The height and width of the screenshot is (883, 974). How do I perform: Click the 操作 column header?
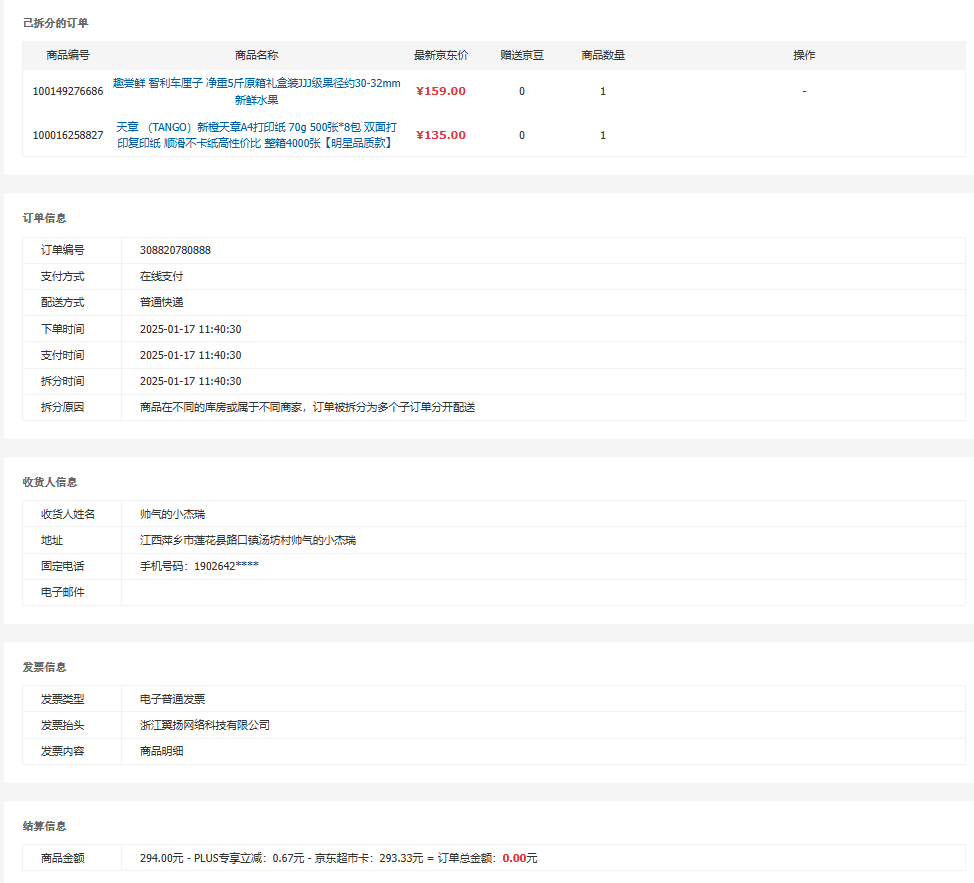804,55
